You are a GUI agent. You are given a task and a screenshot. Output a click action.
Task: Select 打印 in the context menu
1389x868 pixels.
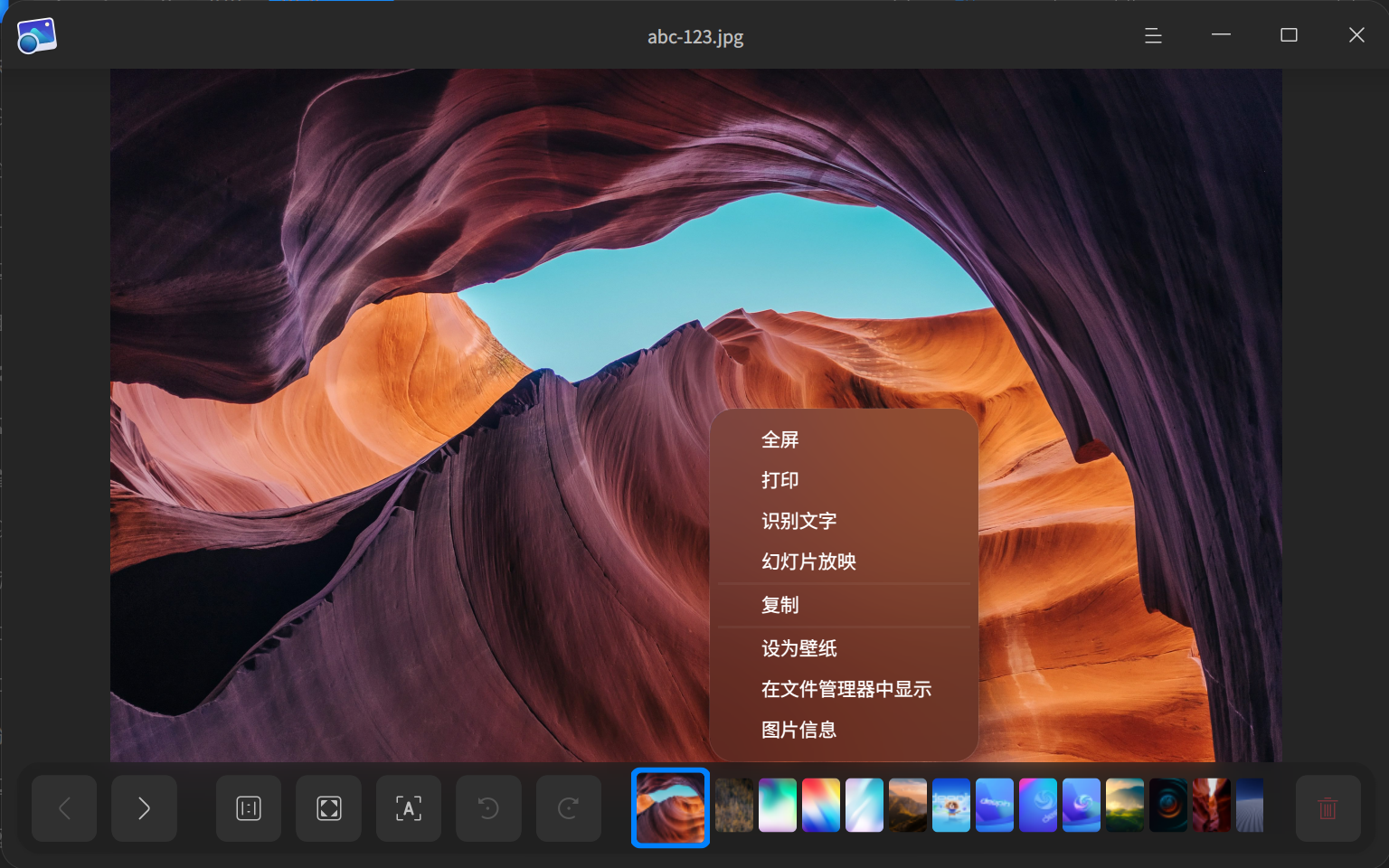tap(844, 480)
